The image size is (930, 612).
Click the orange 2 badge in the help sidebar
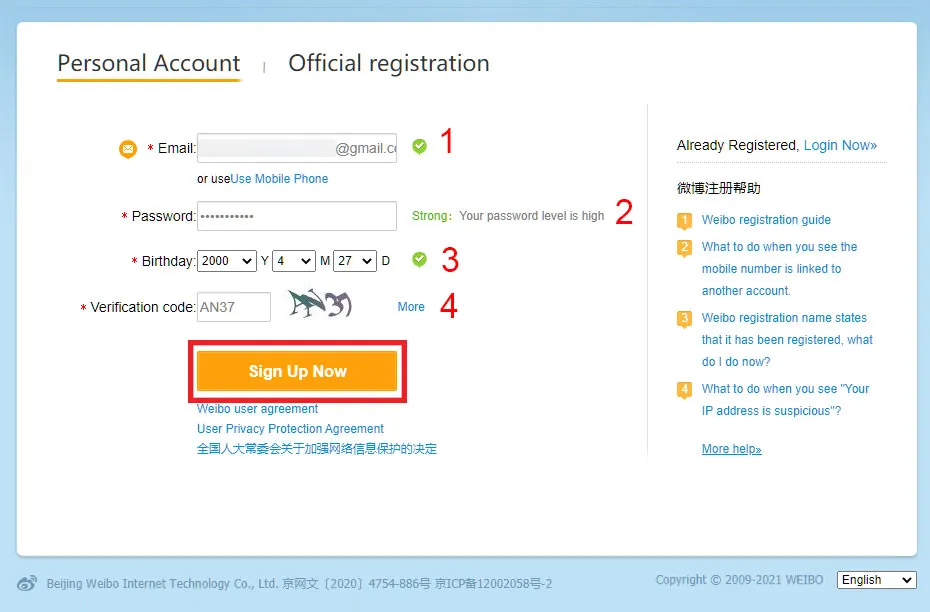[x=684, y=247]
